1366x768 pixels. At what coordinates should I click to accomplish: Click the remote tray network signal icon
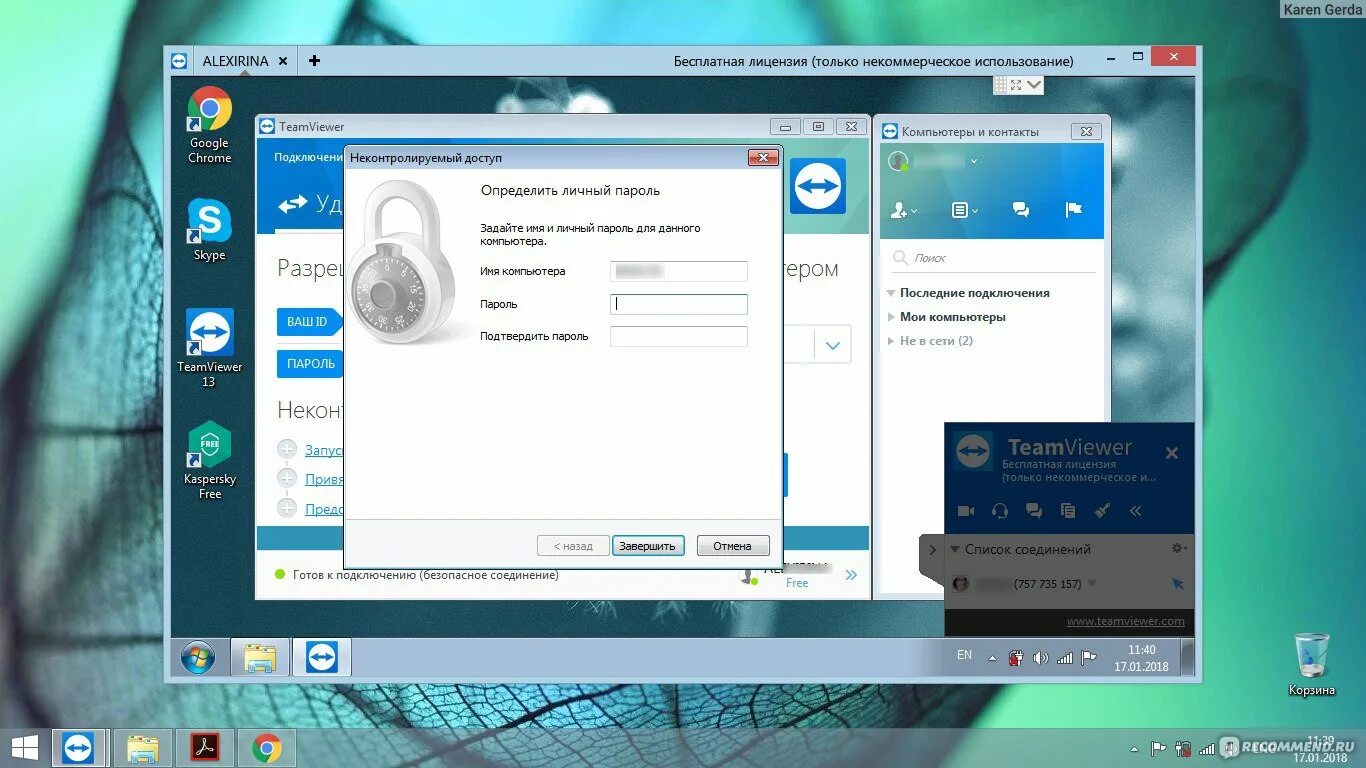(x=1065, y=658)
